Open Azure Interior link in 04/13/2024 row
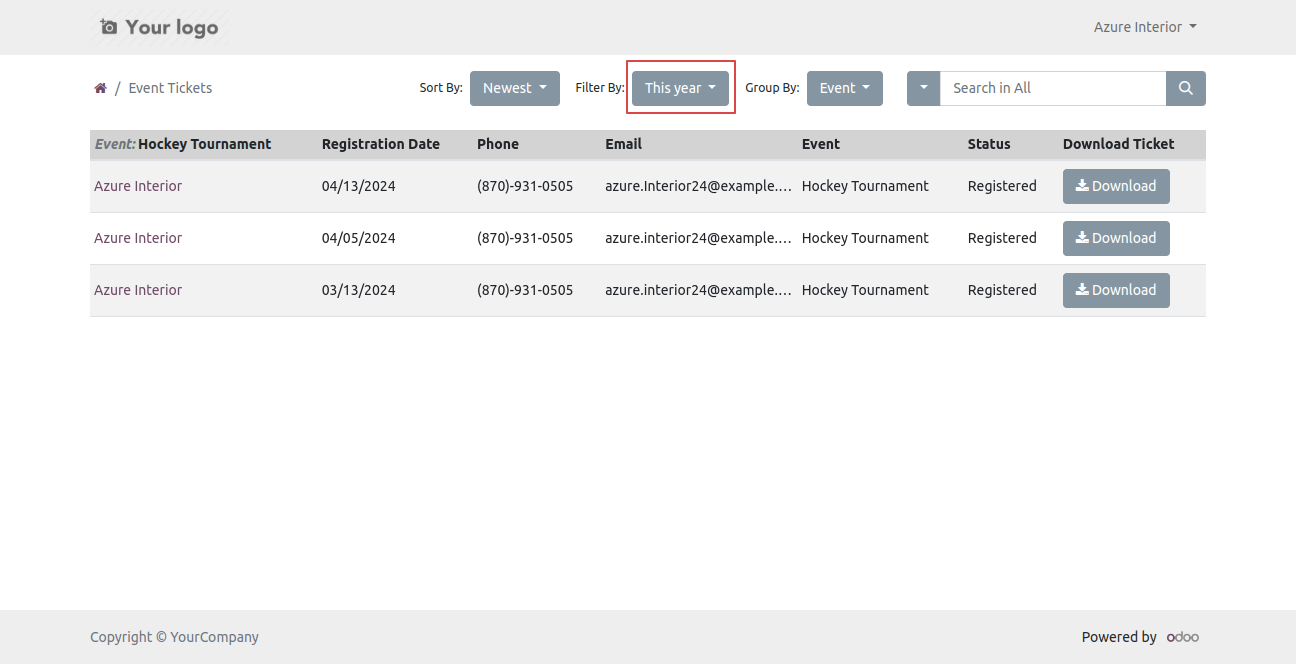 coord(138,186)
